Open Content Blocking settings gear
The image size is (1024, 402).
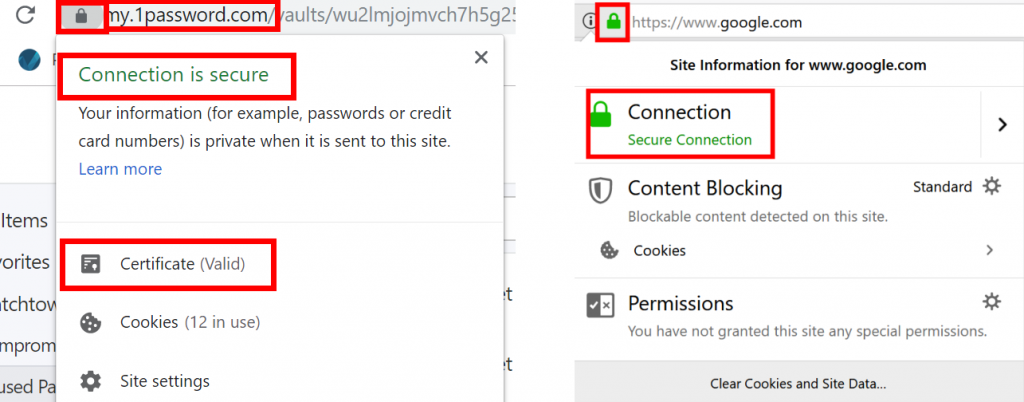click(991, 187)
